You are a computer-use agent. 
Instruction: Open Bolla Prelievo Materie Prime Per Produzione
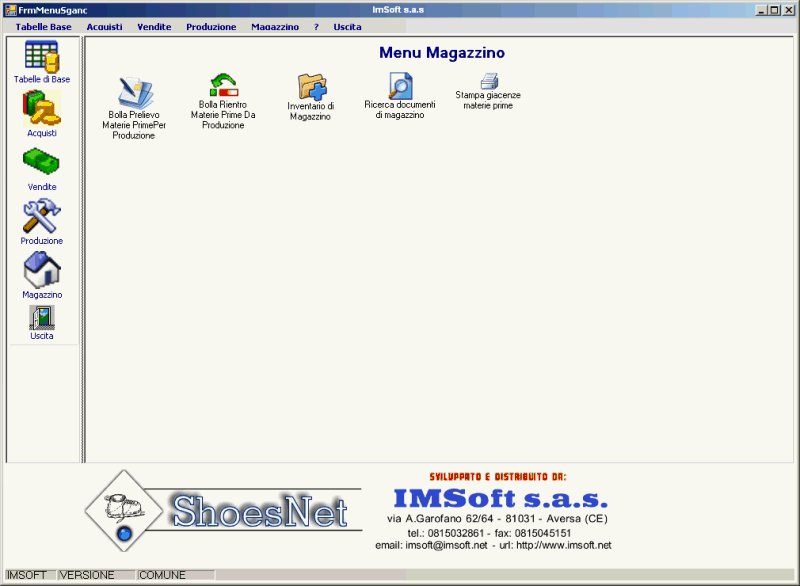click(x=134, y=108)
